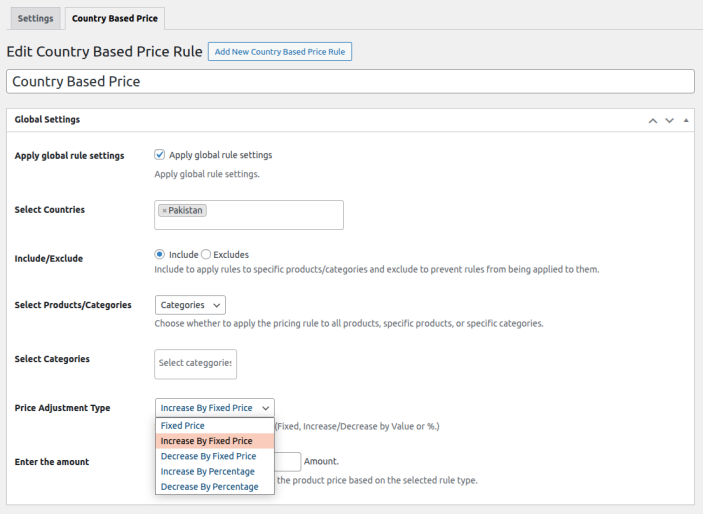This screenshot has height=514, width=703.
Task: Choose Increase By Percentage option
Action: coord(215,471)
